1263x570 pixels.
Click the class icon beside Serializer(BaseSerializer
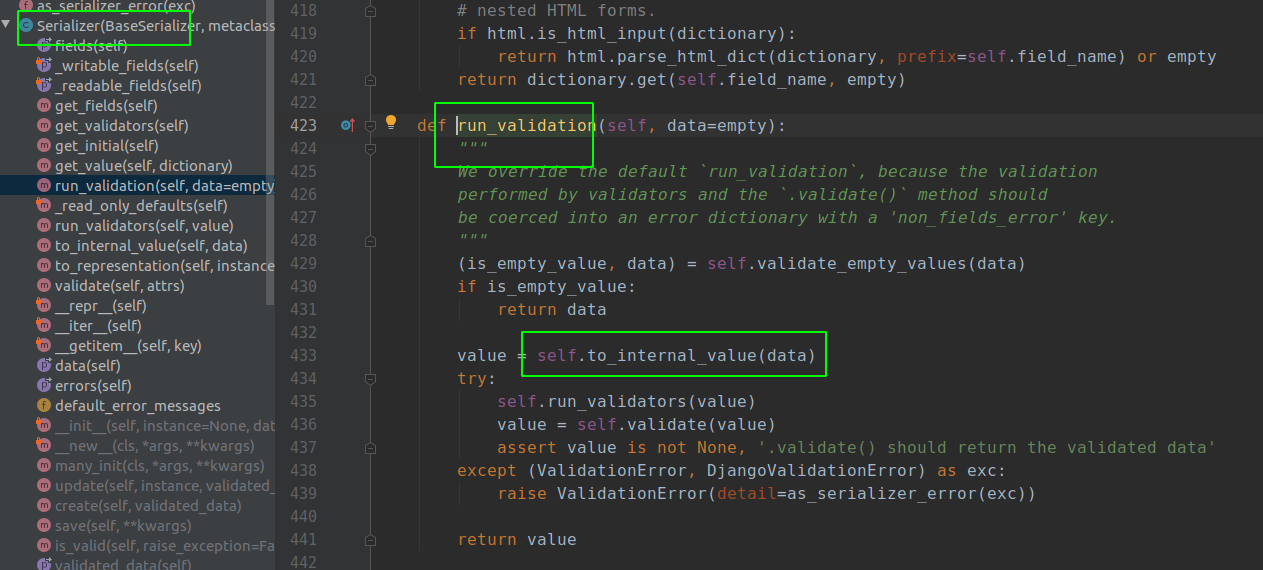coord(26,25)
